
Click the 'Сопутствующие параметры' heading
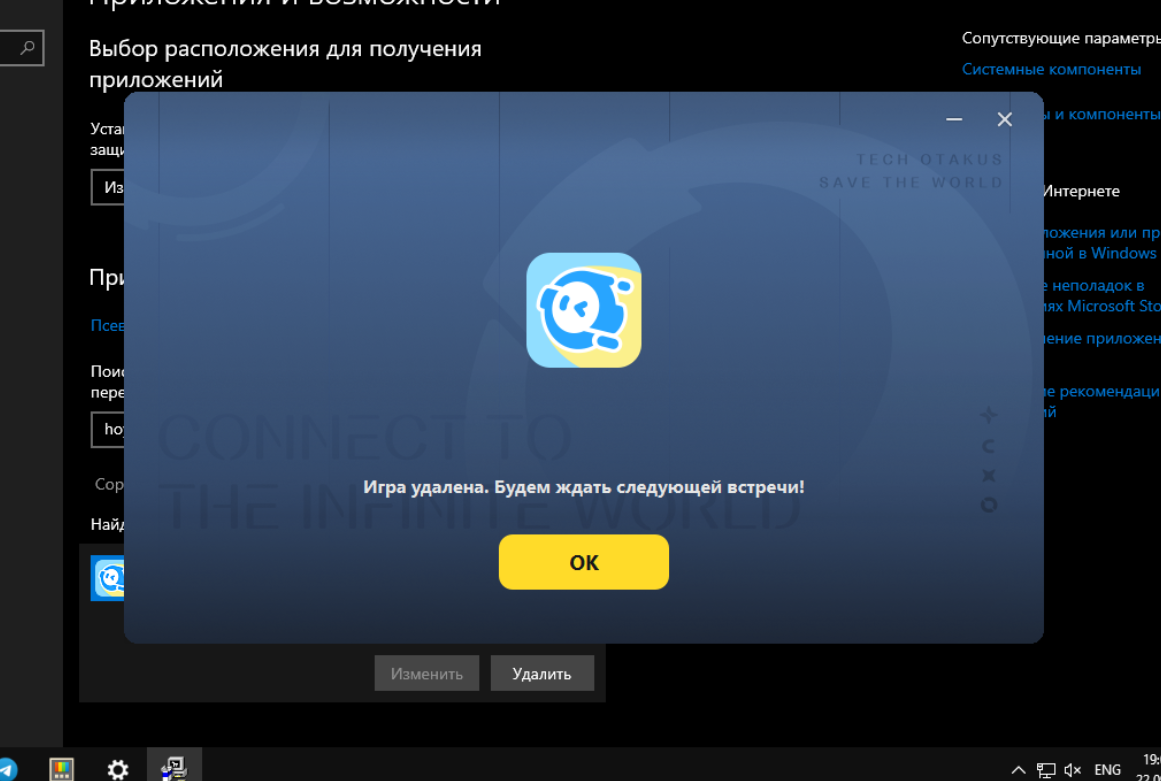point(1061,38)
